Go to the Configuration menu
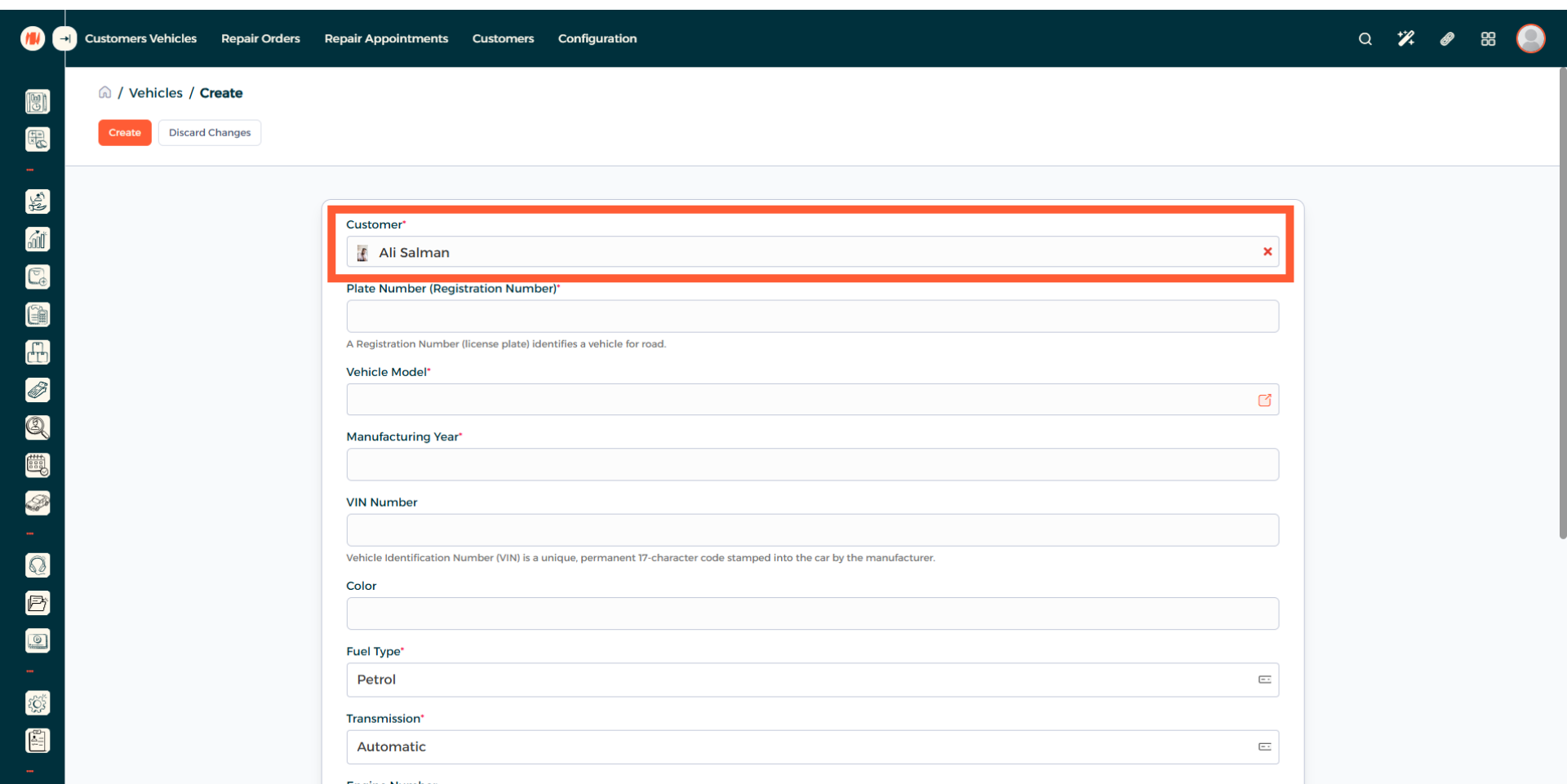 pos(597,38)
